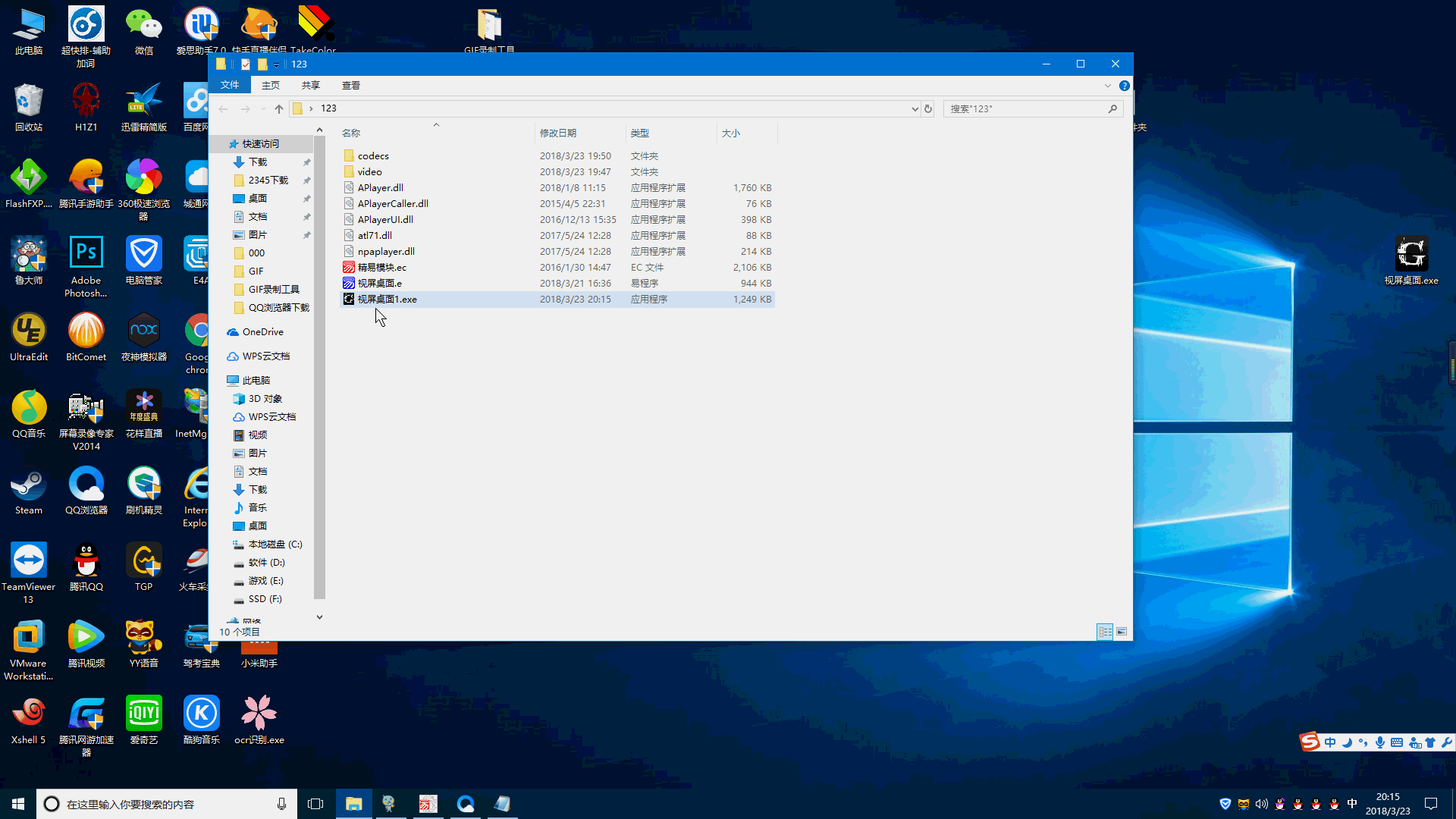Switch to 主页 ribbon tab
This screenshot has height=819, width=1456.
point(270,85)
